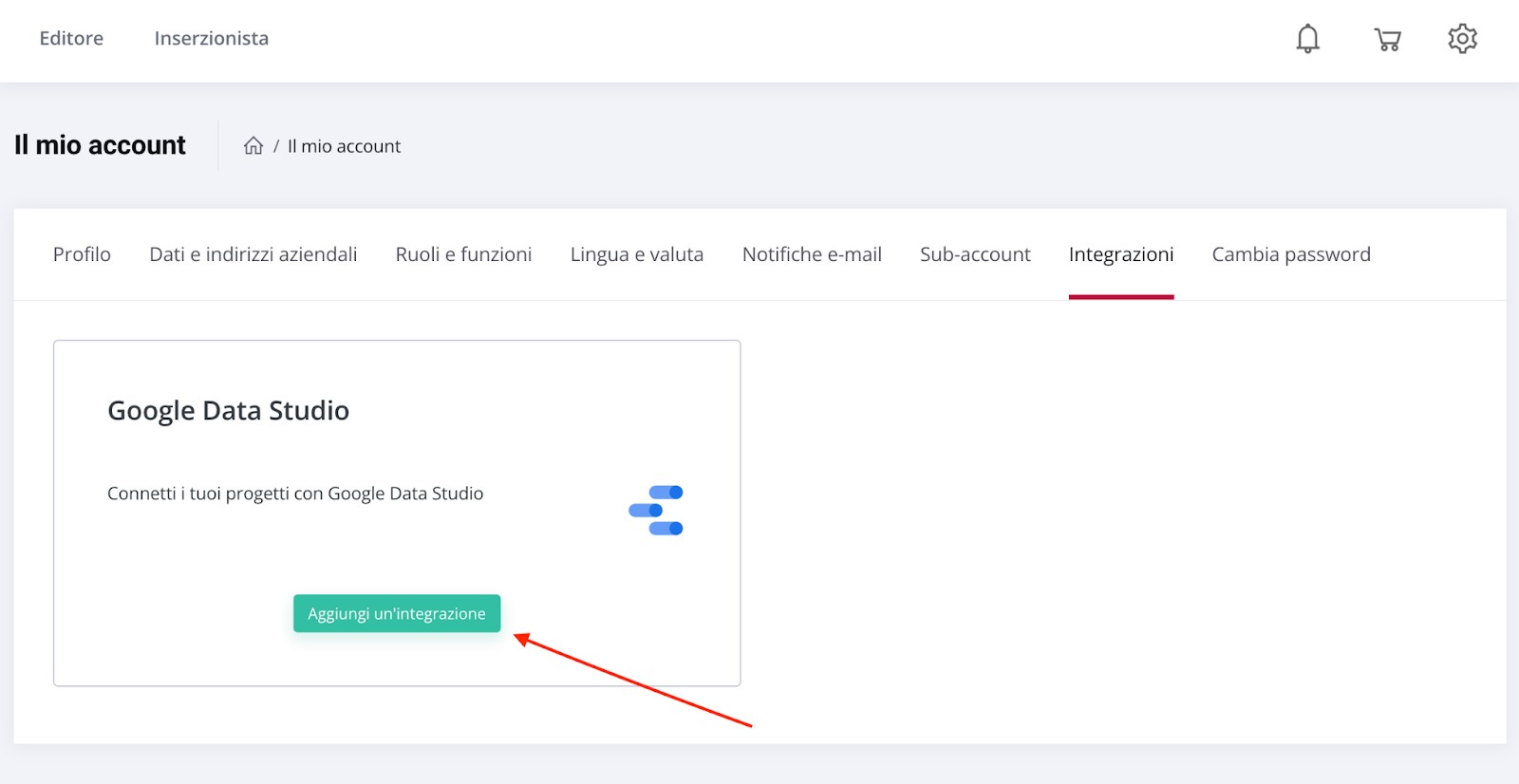Open the Ruoli e funzioni tab
This screenshot has width=1519, height=784.
click(x=463, y=254)
